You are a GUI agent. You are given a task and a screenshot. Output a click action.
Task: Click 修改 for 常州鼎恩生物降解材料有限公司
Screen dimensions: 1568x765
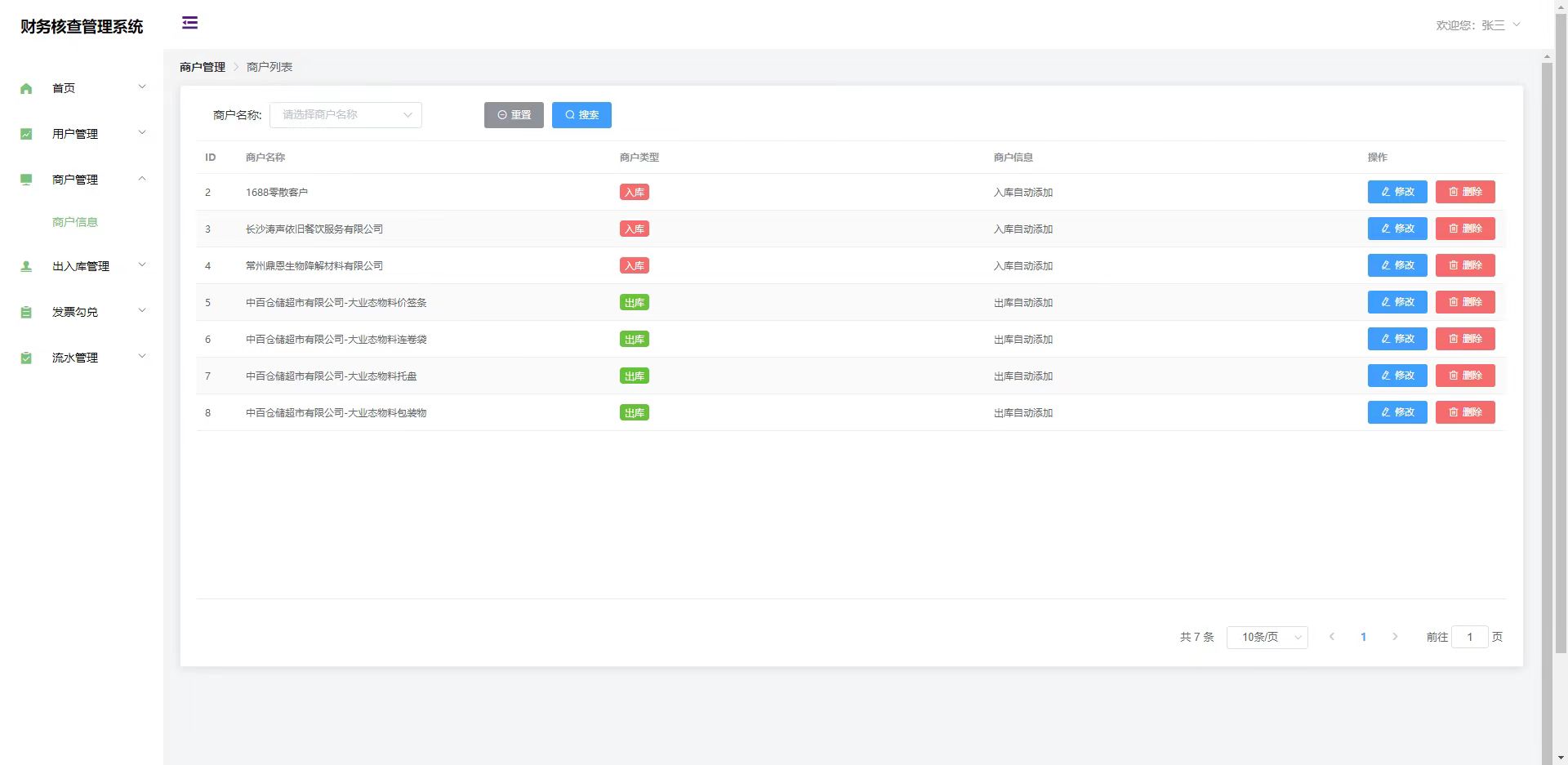(x=1397, y=265)
